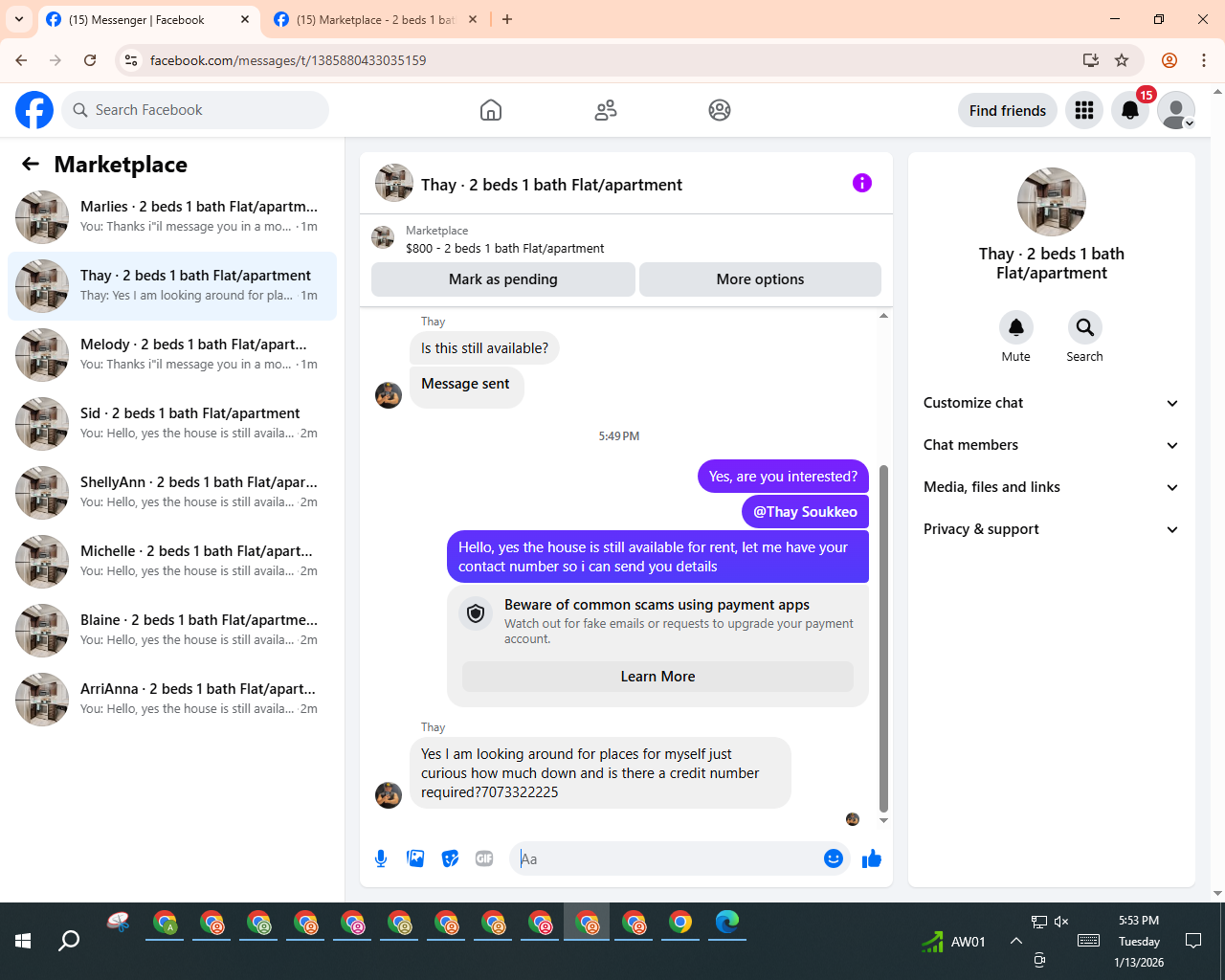Image resolution: width=1225 pixels, height=980 pixels.
Task: Open the purple conversation information icon
Action: 862,183
